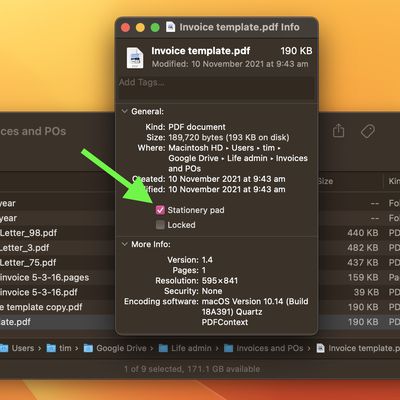Enable the Locked checkbox
400x400 pixels.
pos(160,225)
